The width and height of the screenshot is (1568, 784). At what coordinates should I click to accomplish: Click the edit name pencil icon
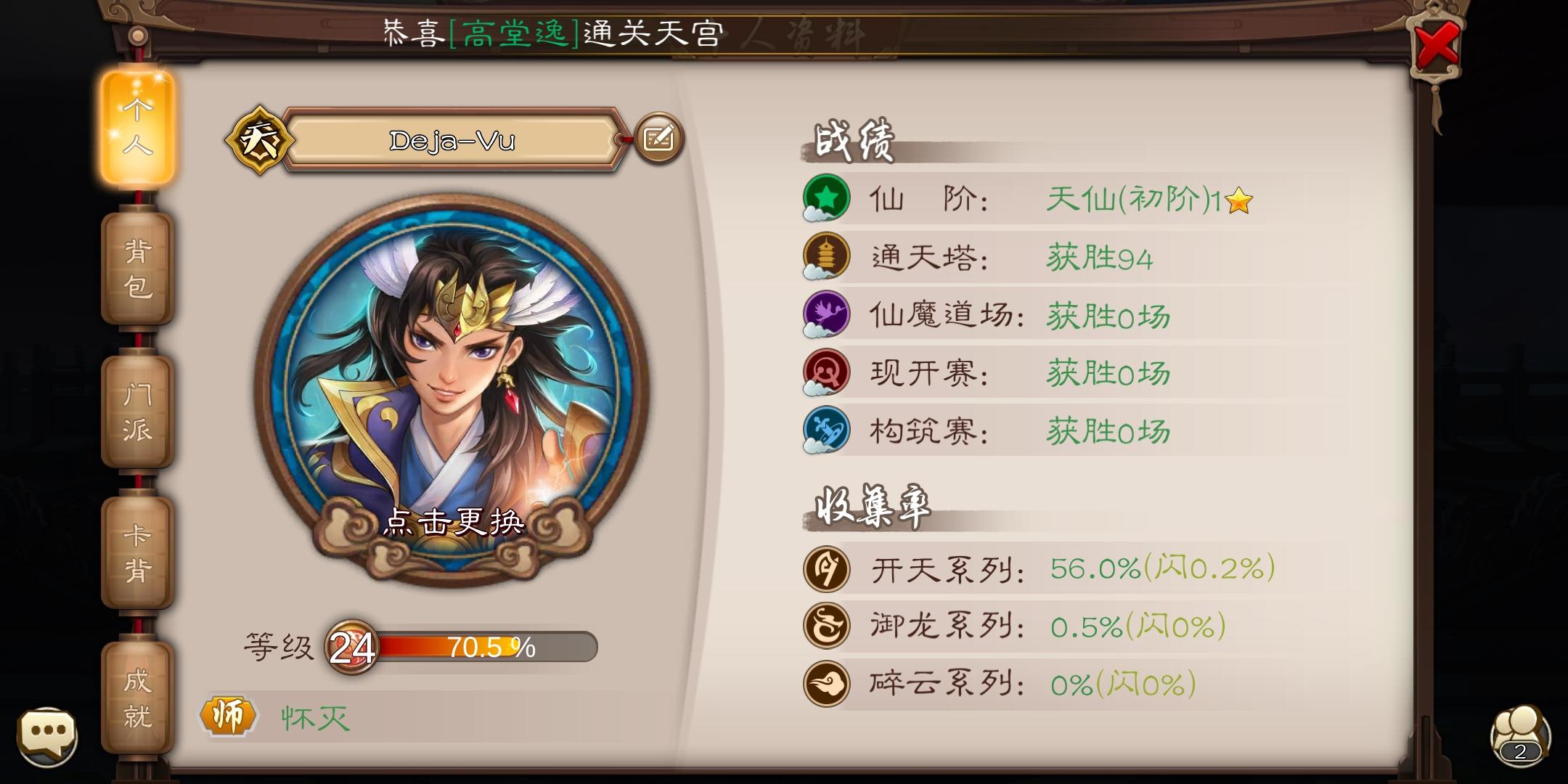[658, 138]
